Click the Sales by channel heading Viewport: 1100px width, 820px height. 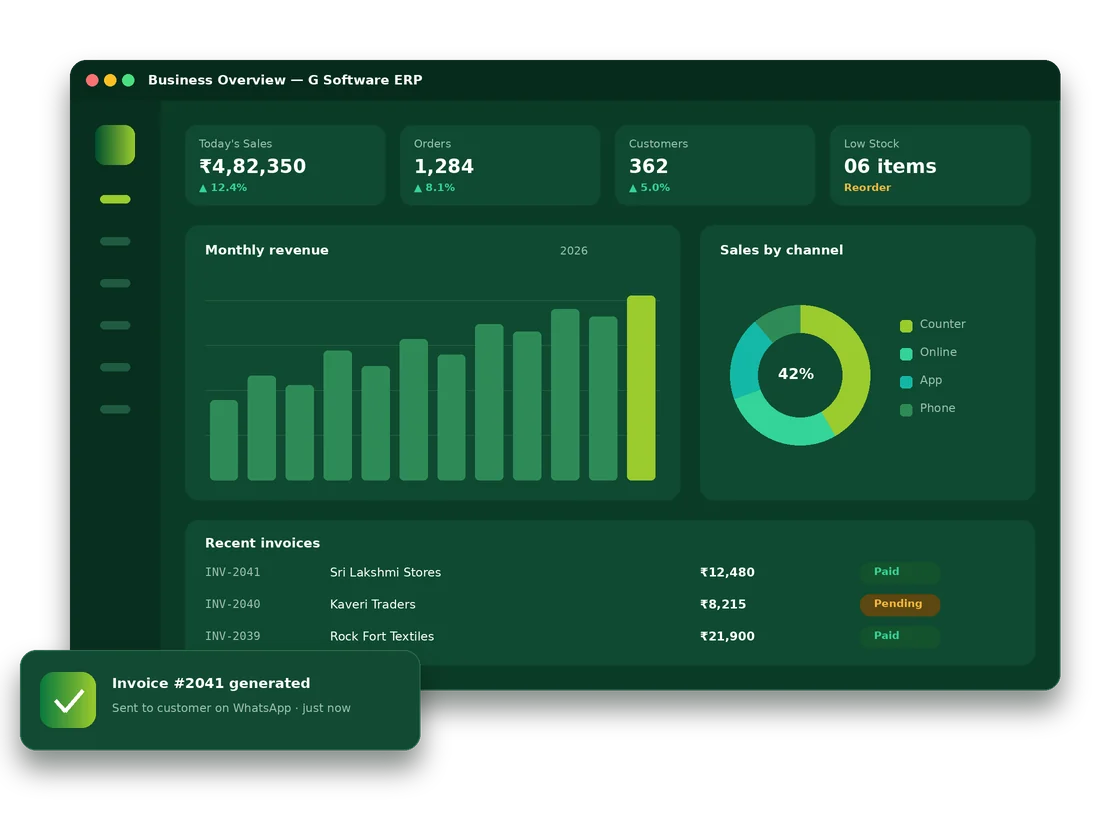coord(781,250)
